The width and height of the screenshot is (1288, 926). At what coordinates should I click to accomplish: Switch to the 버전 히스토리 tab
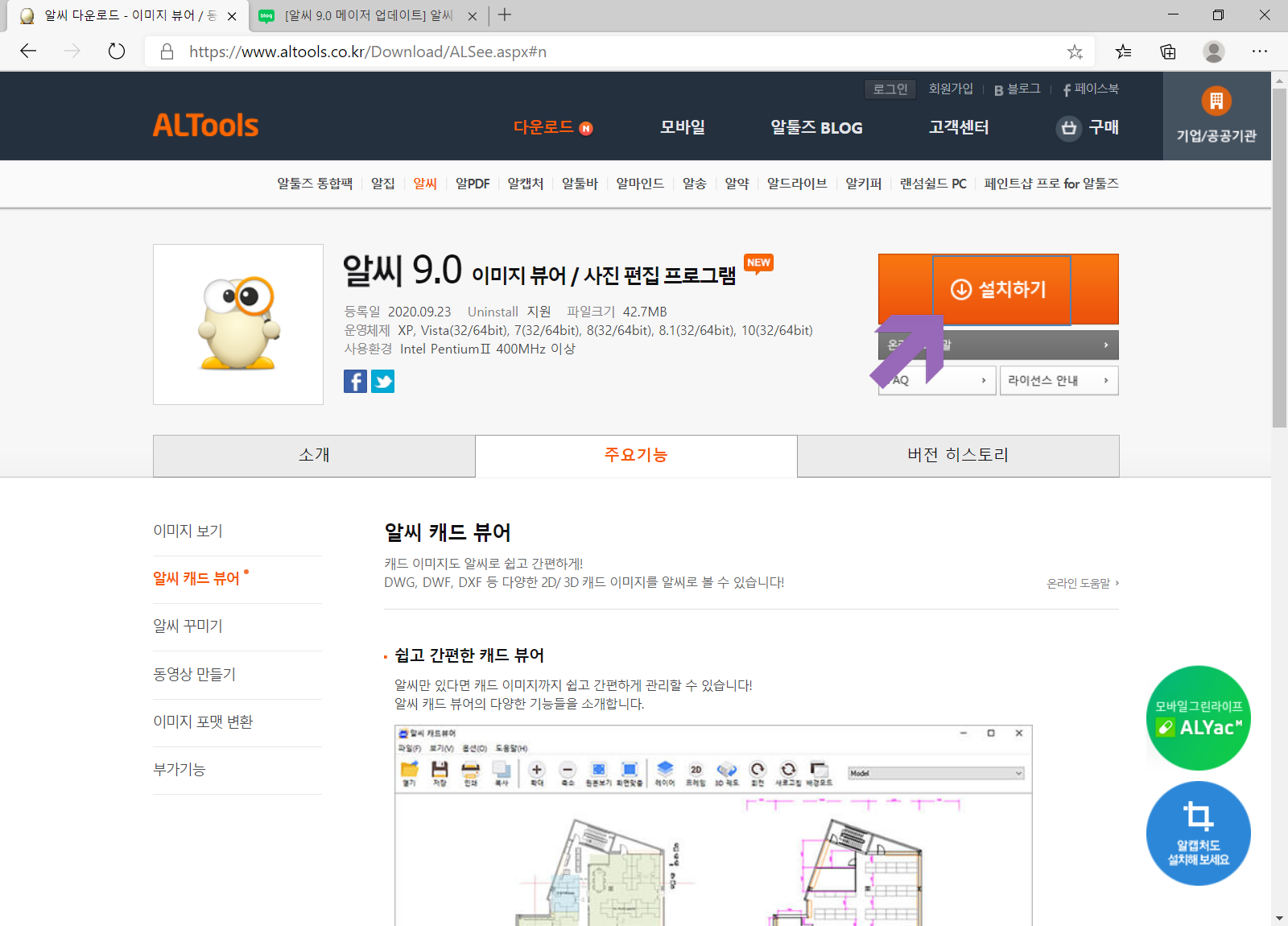tap(958, 455)
